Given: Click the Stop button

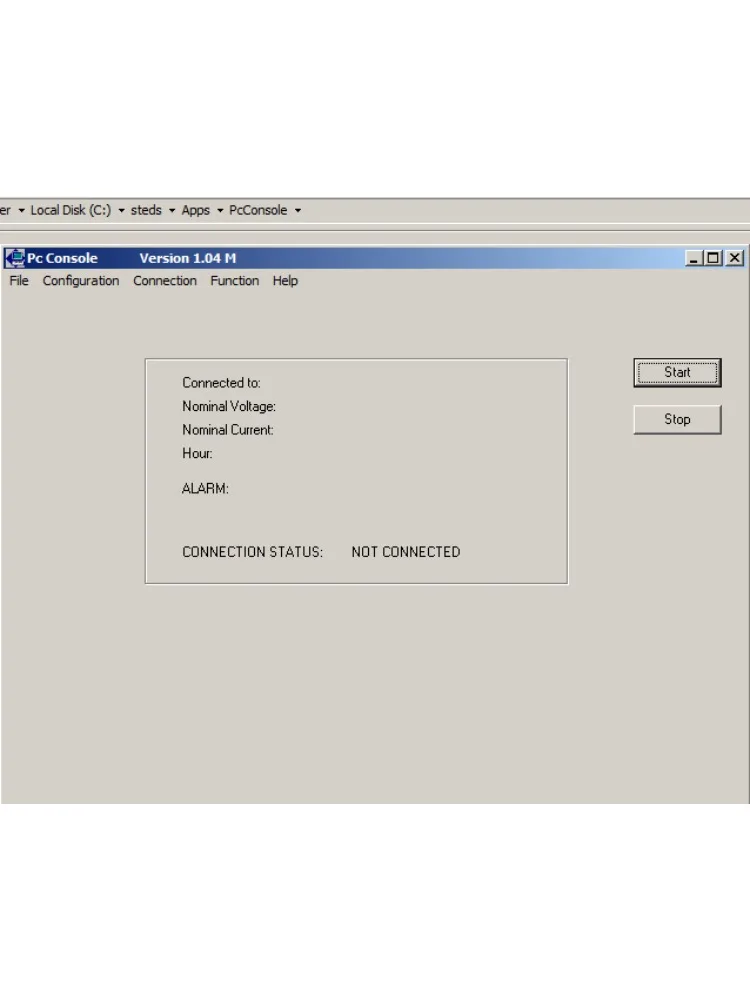Looking at the screenshot, I should [677, 420].
